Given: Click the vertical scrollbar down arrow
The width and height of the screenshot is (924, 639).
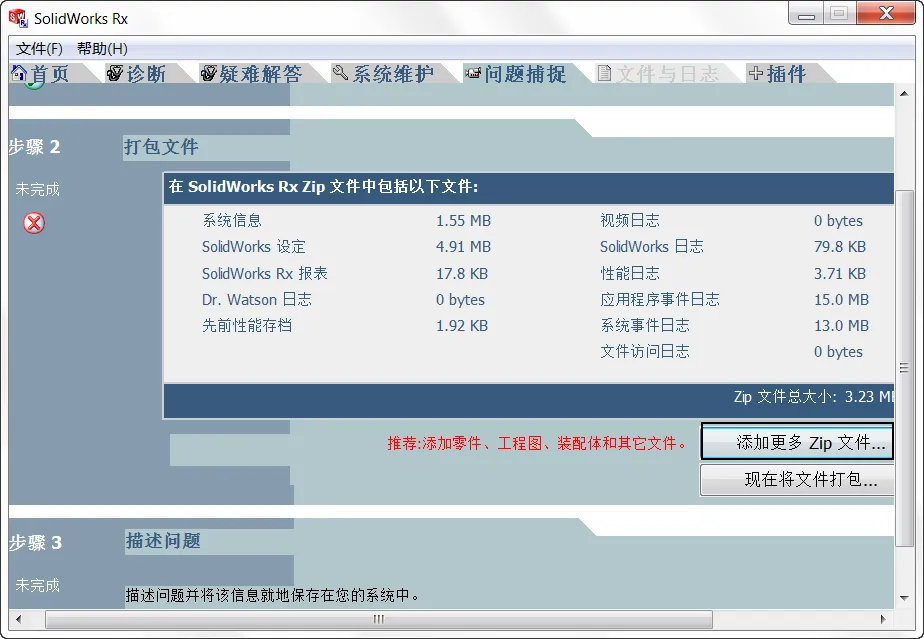Looking at the screenshot, I should coord(904,598).
